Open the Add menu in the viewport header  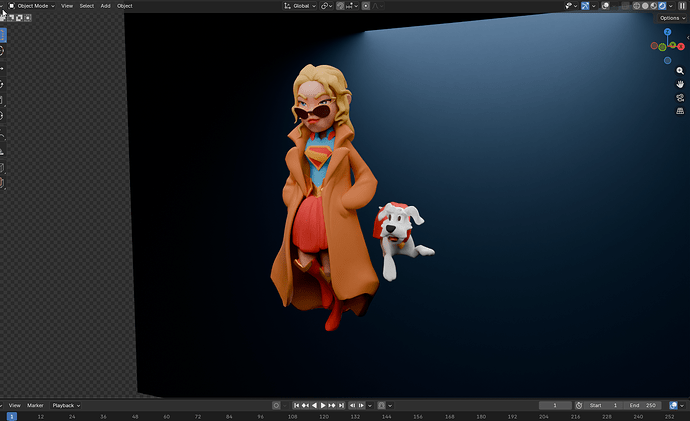point(106,6)
